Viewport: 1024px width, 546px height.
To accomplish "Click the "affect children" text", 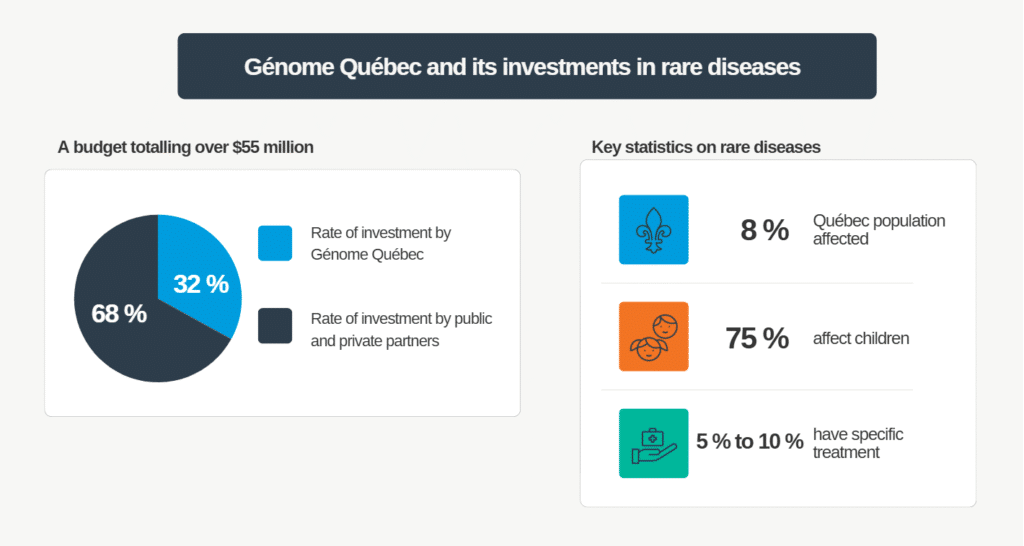I will click(861, 338).
